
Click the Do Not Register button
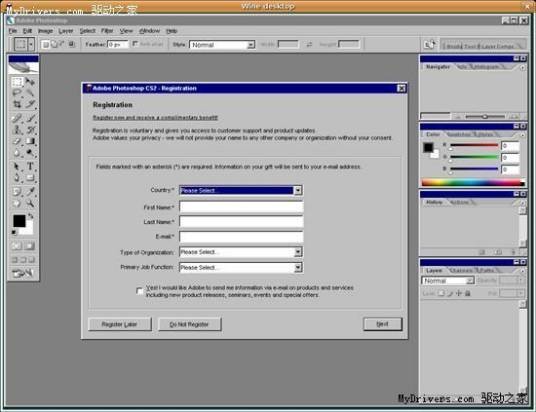pyautogui.click(x=189, y=324)
